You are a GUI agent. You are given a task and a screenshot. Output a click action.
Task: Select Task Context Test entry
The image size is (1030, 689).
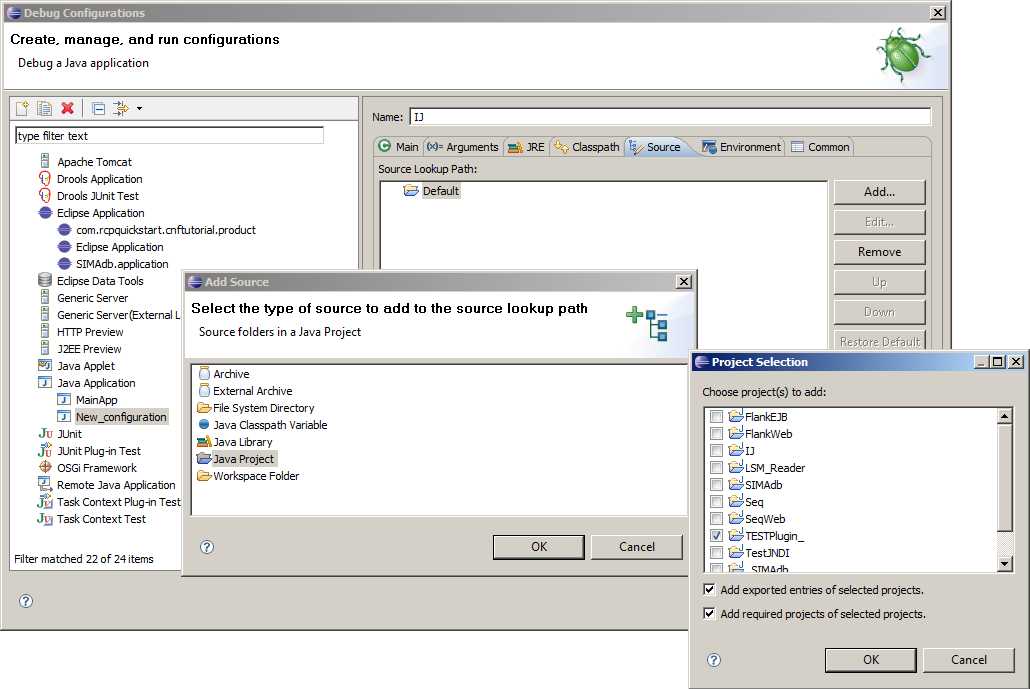101,519
